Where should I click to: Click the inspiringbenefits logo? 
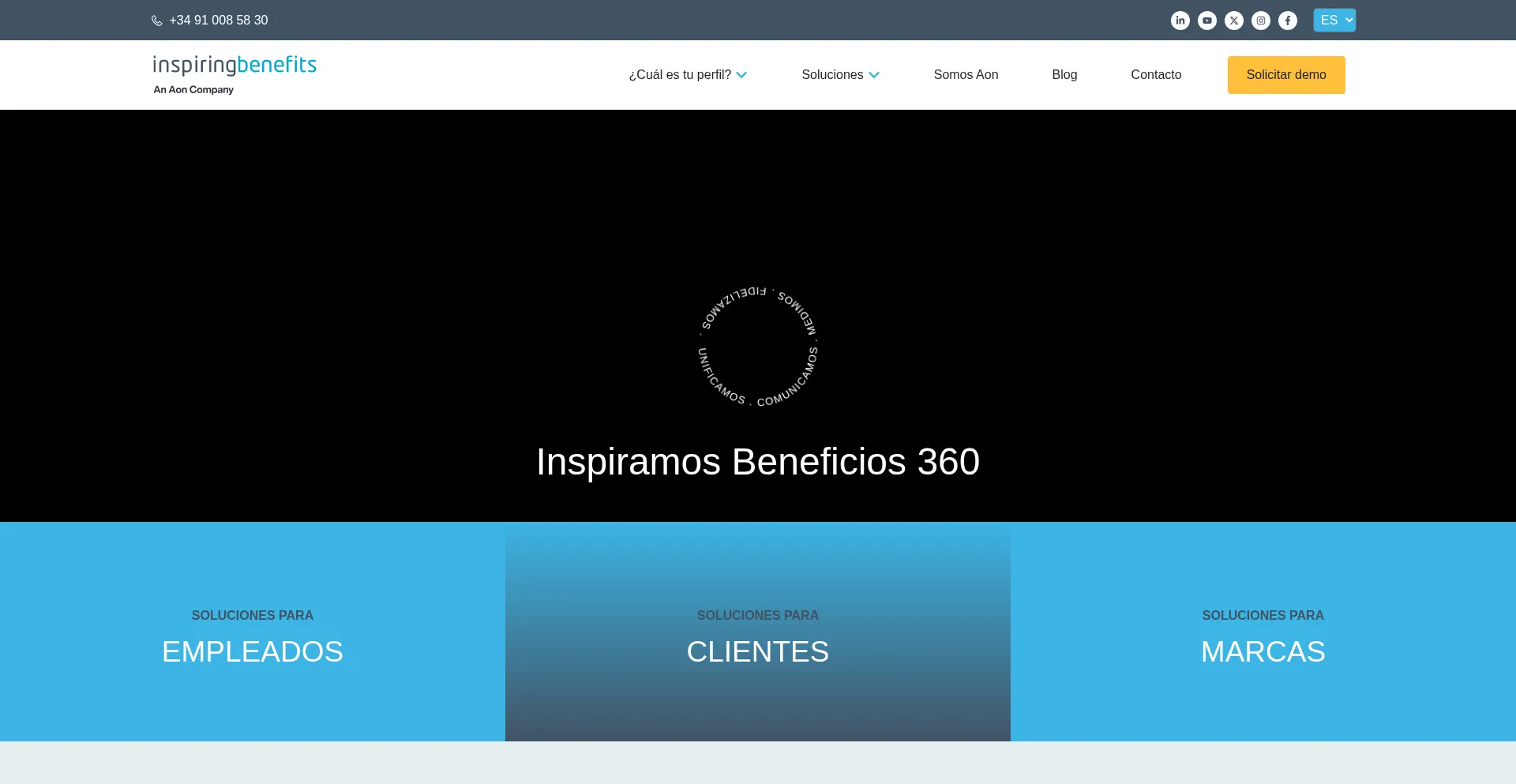[235, 74]
